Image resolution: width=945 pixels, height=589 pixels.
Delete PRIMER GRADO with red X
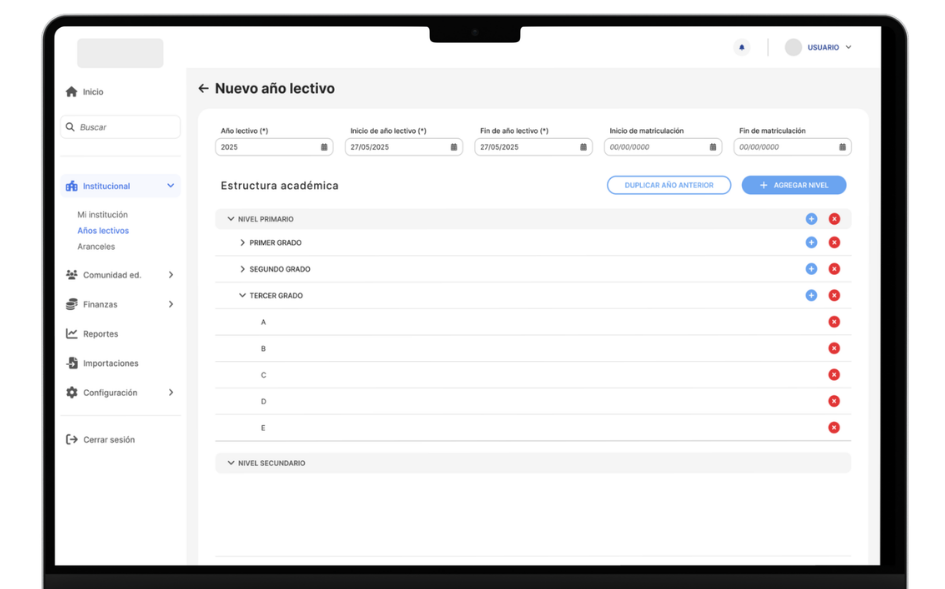pyautogui.click(x=834, y=242)
